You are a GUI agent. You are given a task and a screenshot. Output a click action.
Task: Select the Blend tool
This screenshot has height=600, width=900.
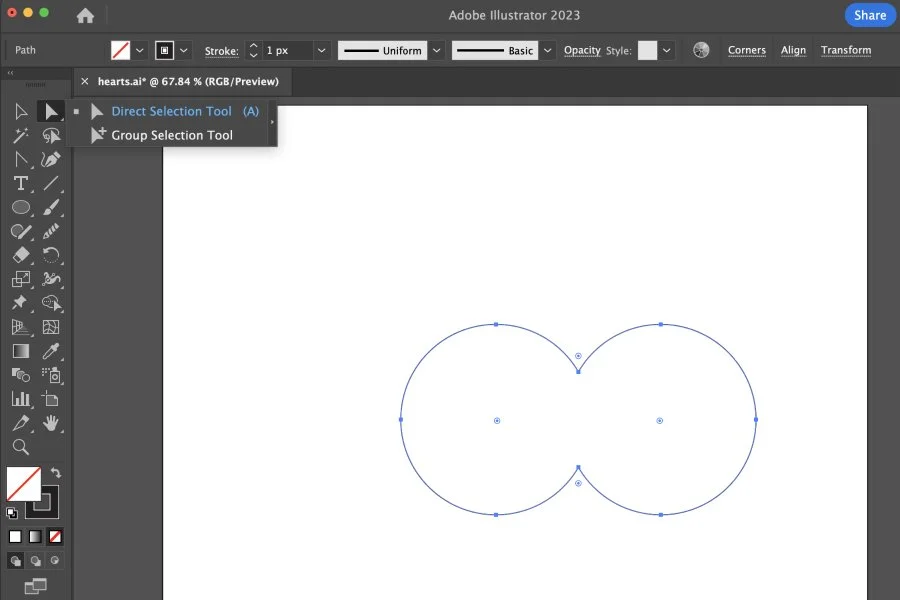point(21,375)
